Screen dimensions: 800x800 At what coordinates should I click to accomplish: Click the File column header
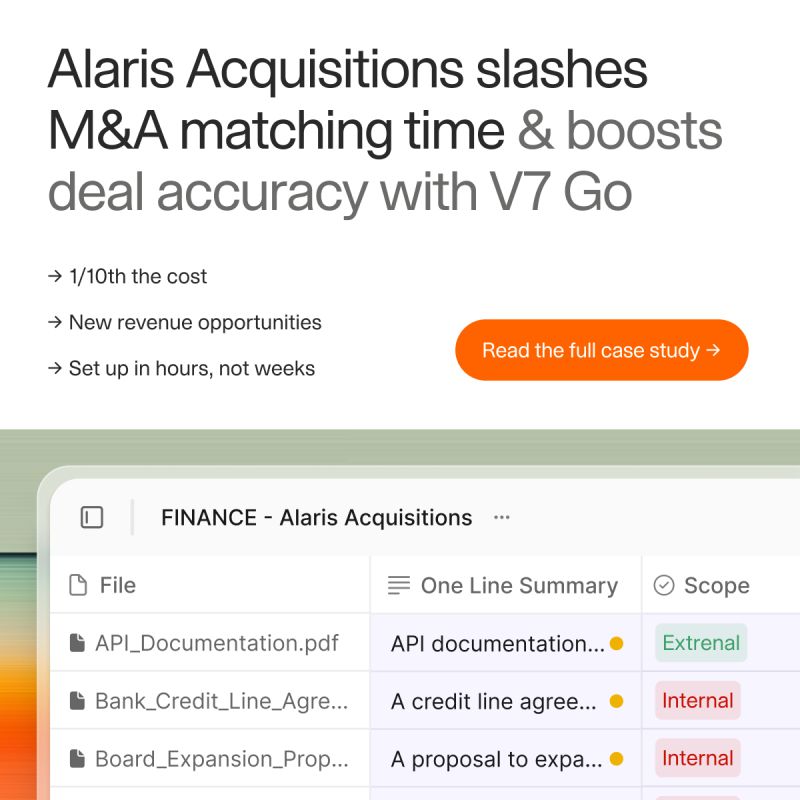(x=210, y=585)
